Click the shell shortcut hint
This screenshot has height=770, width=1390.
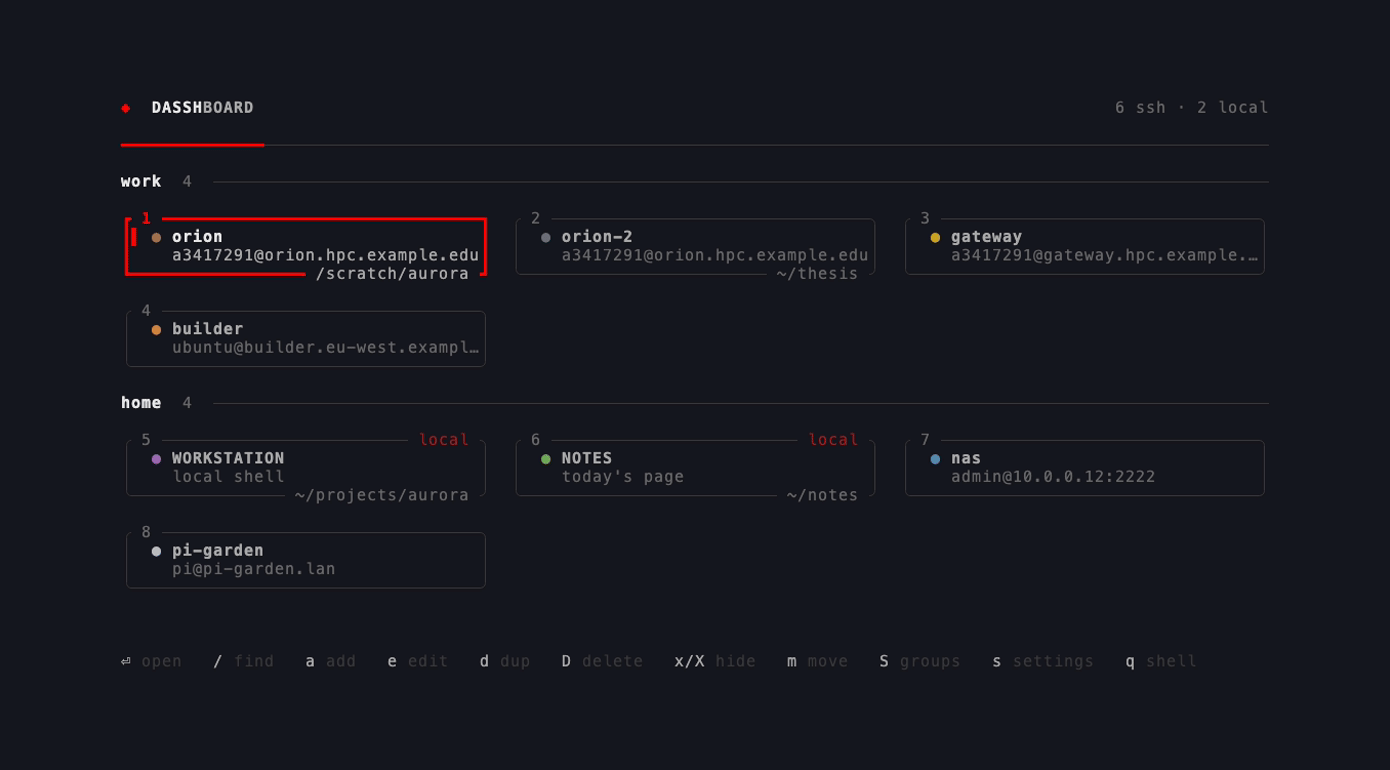pyautogui.click(x=1161, y=661)
